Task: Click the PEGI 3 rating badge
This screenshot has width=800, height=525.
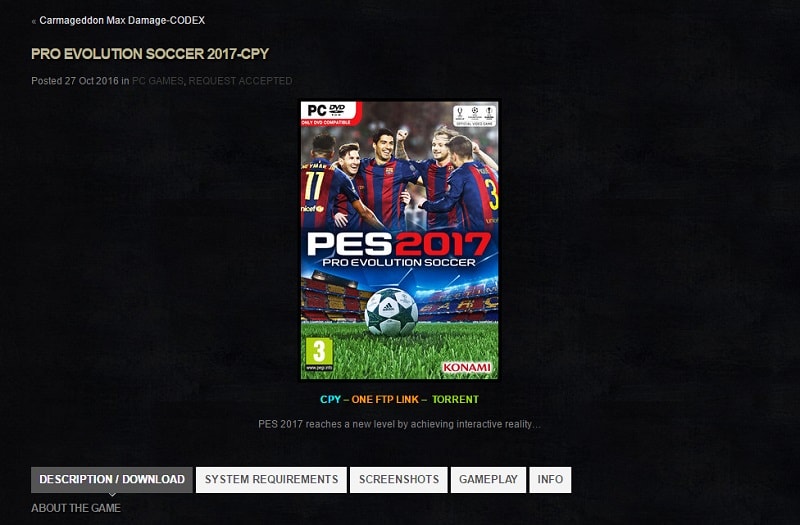Action: coord(319,354)
